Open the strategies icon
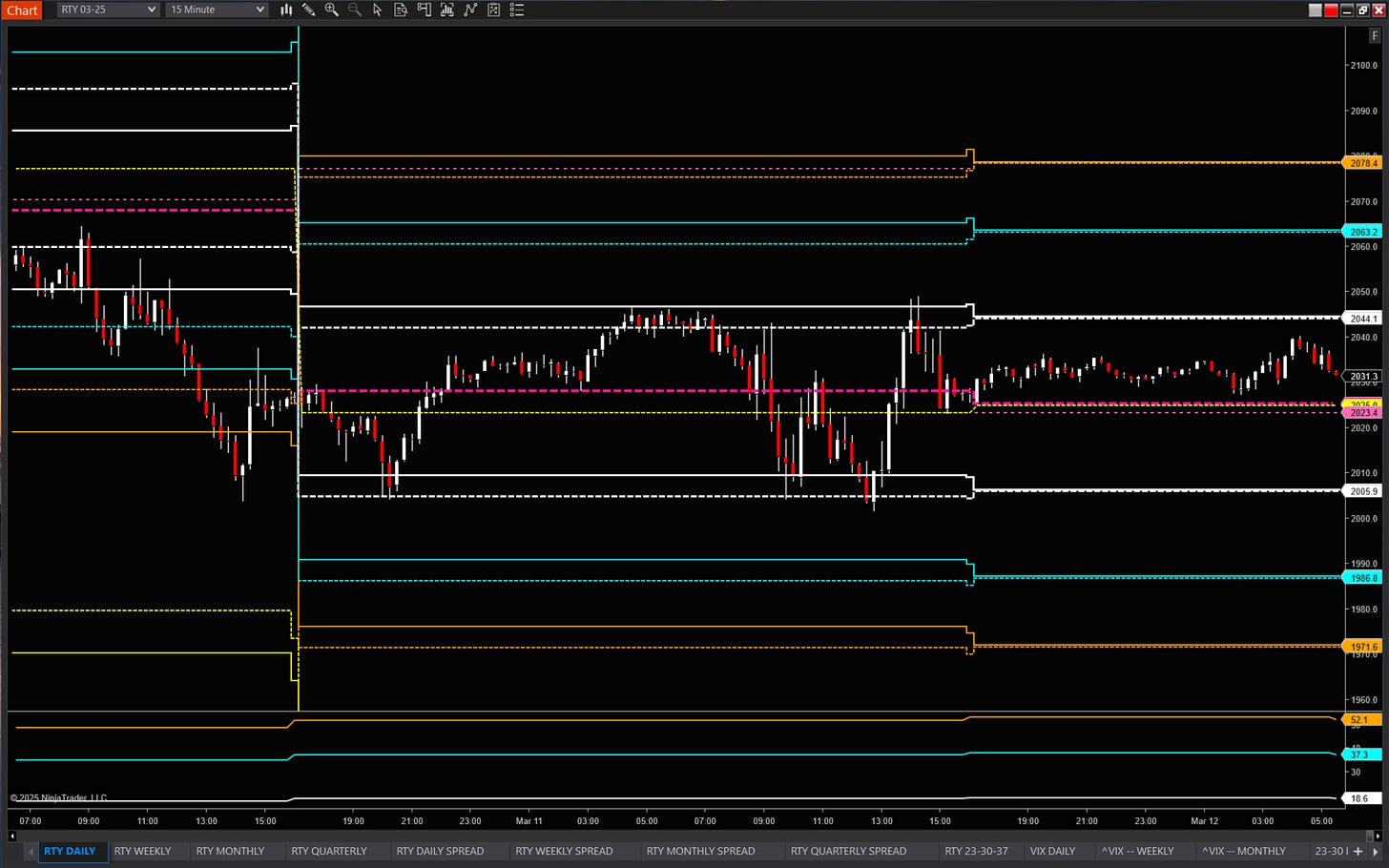This screenshot has width=1389, height=868. click(493, 10)
